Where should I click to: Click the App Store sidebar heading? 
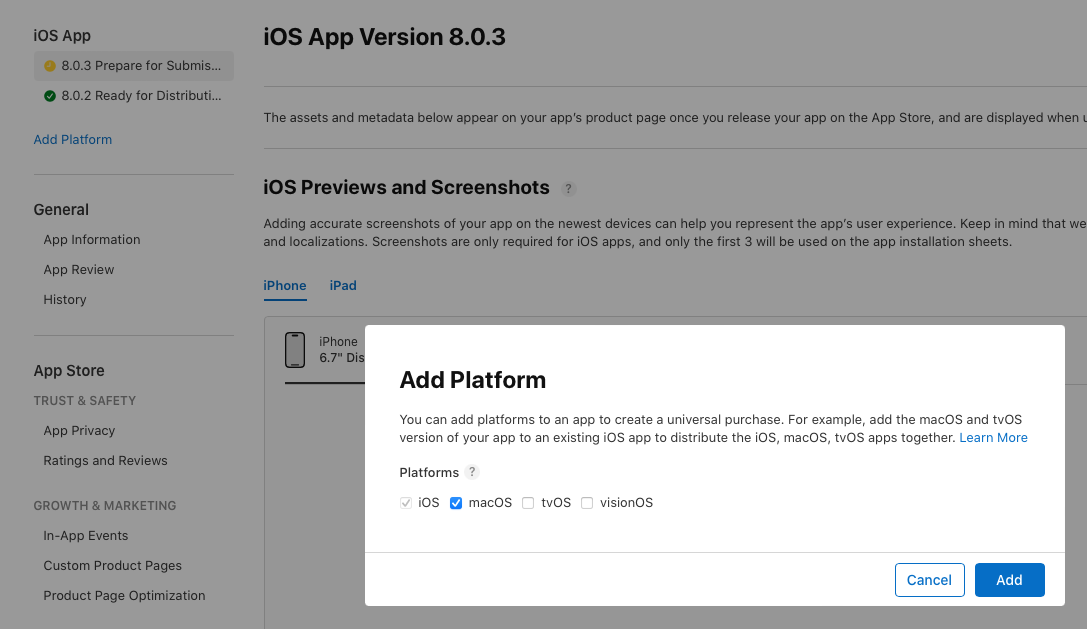69,371
